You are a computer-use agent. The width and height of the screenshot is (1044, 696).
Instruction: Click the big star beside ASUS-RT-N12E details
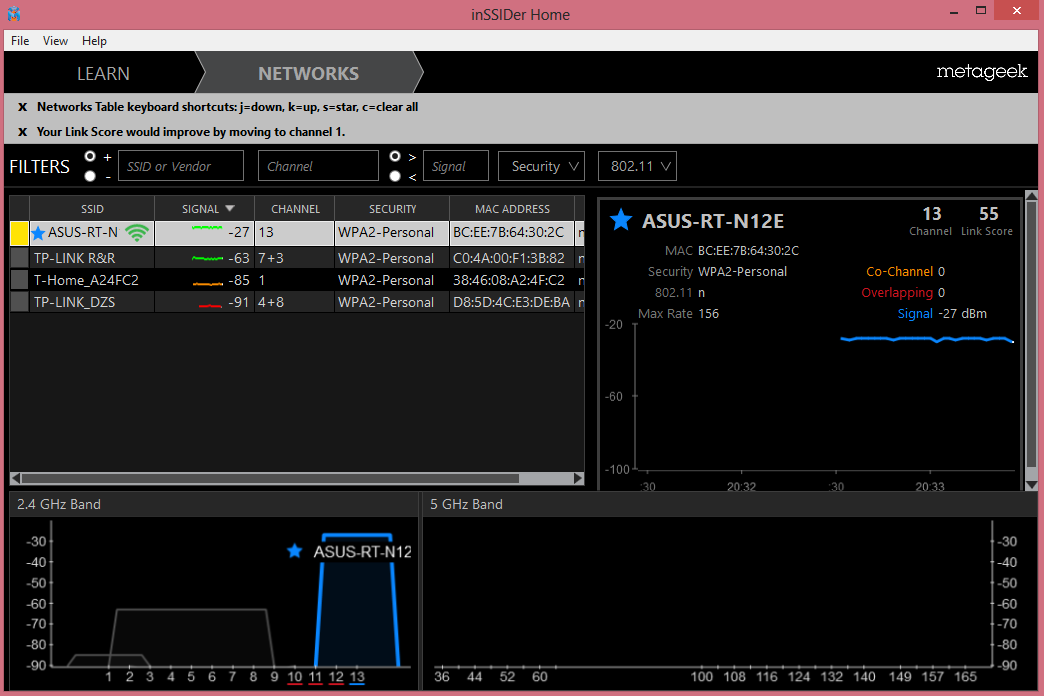tap(621, 220)
